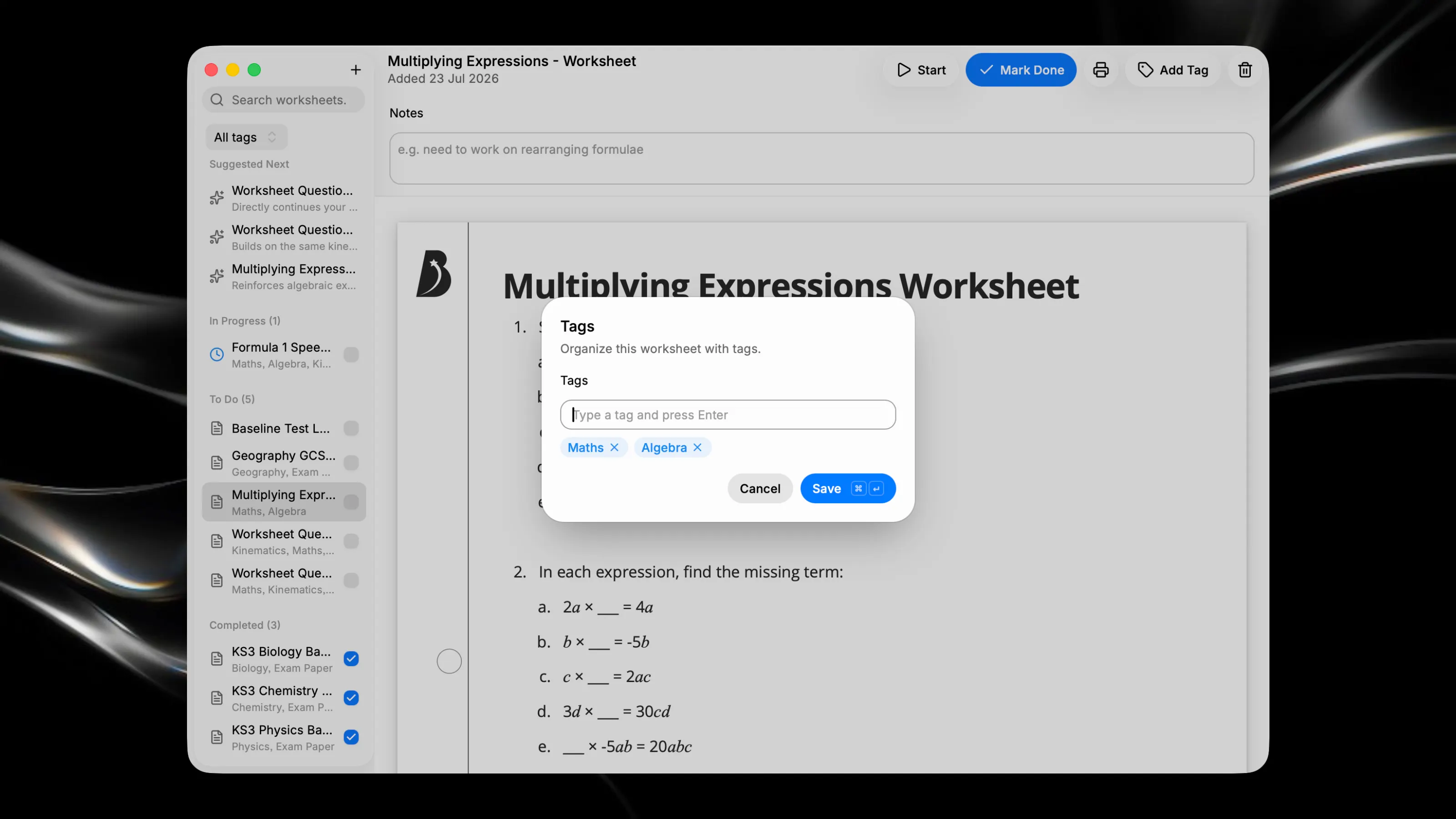
Task: Click the document icon beside KS3 Physics Ba...
Action: pos(217,737)
